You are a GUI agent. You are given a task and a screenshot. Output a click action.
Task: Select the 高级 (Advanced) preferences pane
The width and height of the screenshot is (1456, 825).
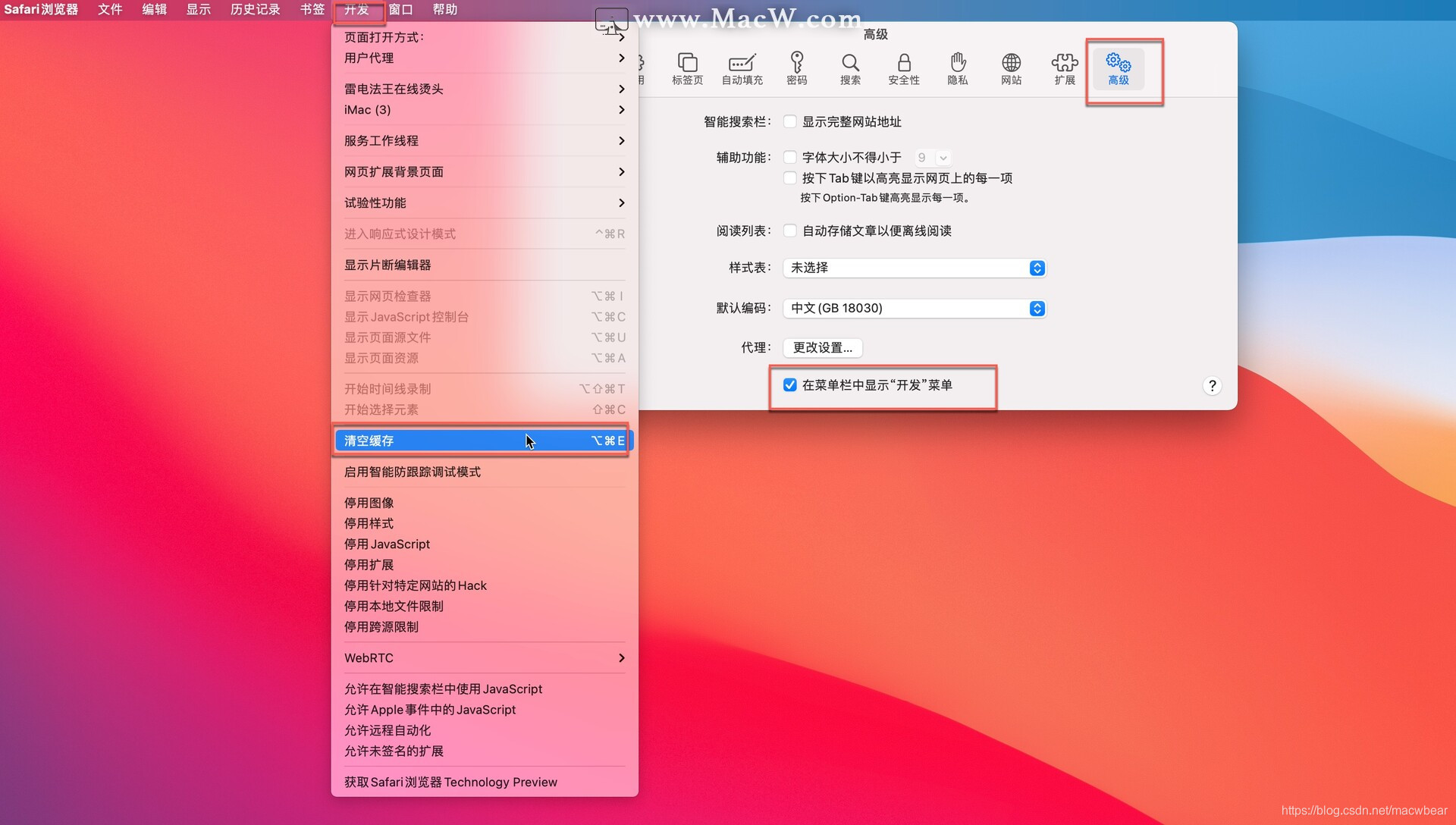click(1119, 68)
